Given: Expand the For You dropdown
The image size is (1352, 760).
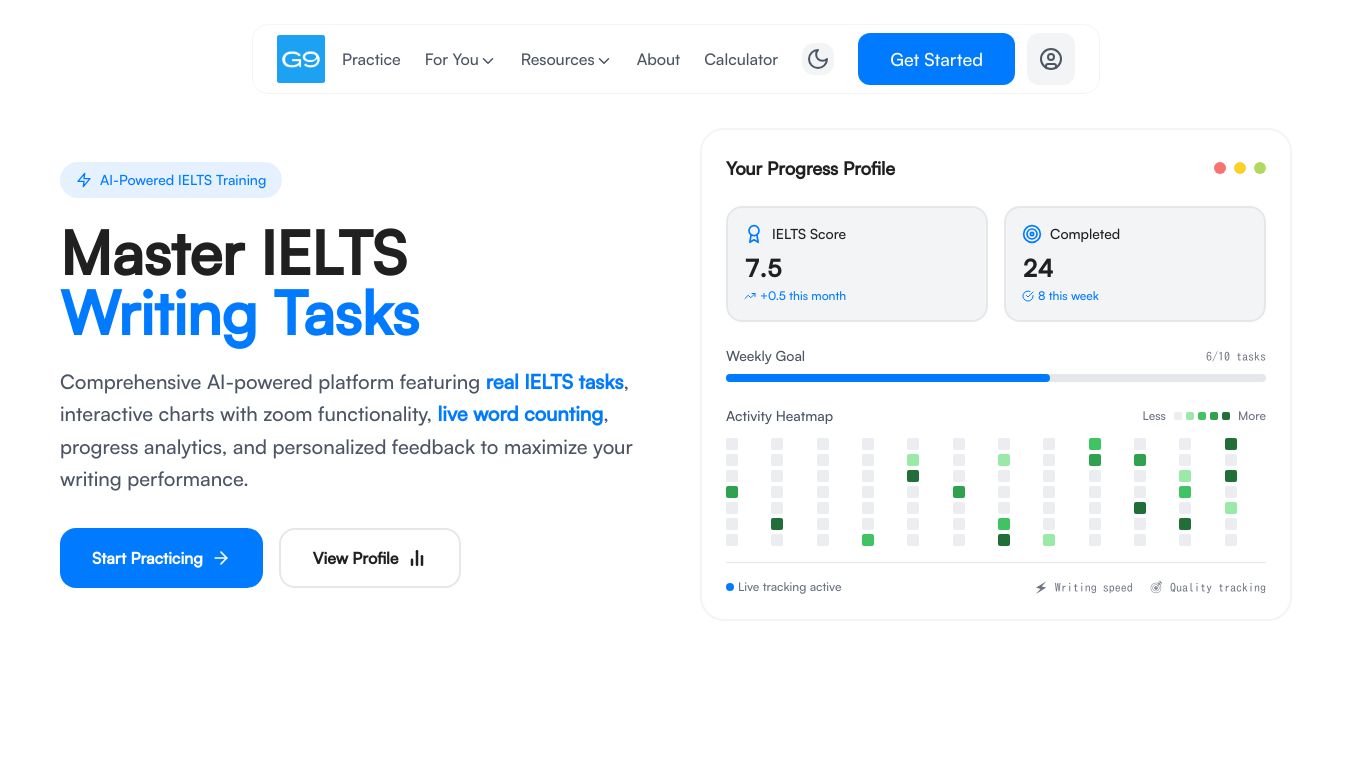Looking at the screenshot, I should (x=459, y=60).
